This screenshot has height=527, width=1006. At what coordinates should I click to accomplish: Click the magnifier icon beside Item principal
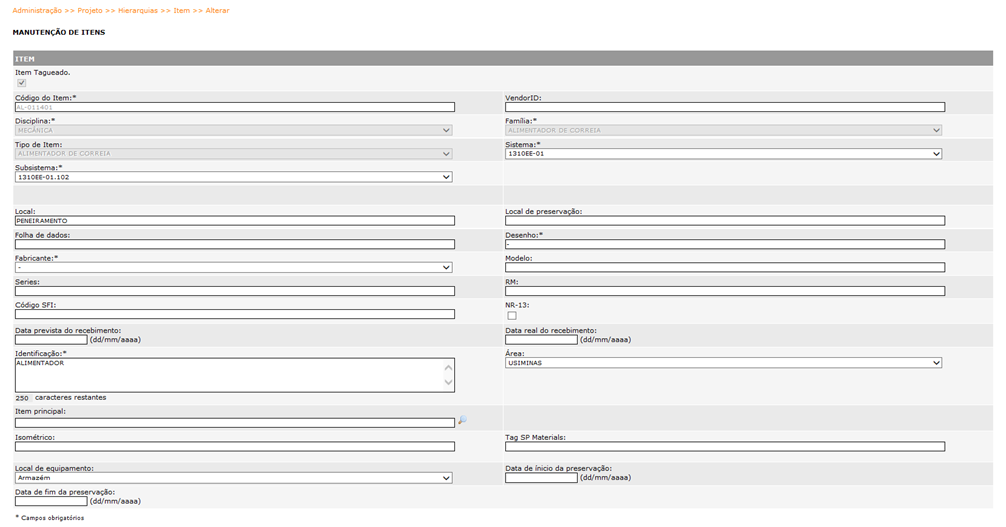tap(462, 422)
